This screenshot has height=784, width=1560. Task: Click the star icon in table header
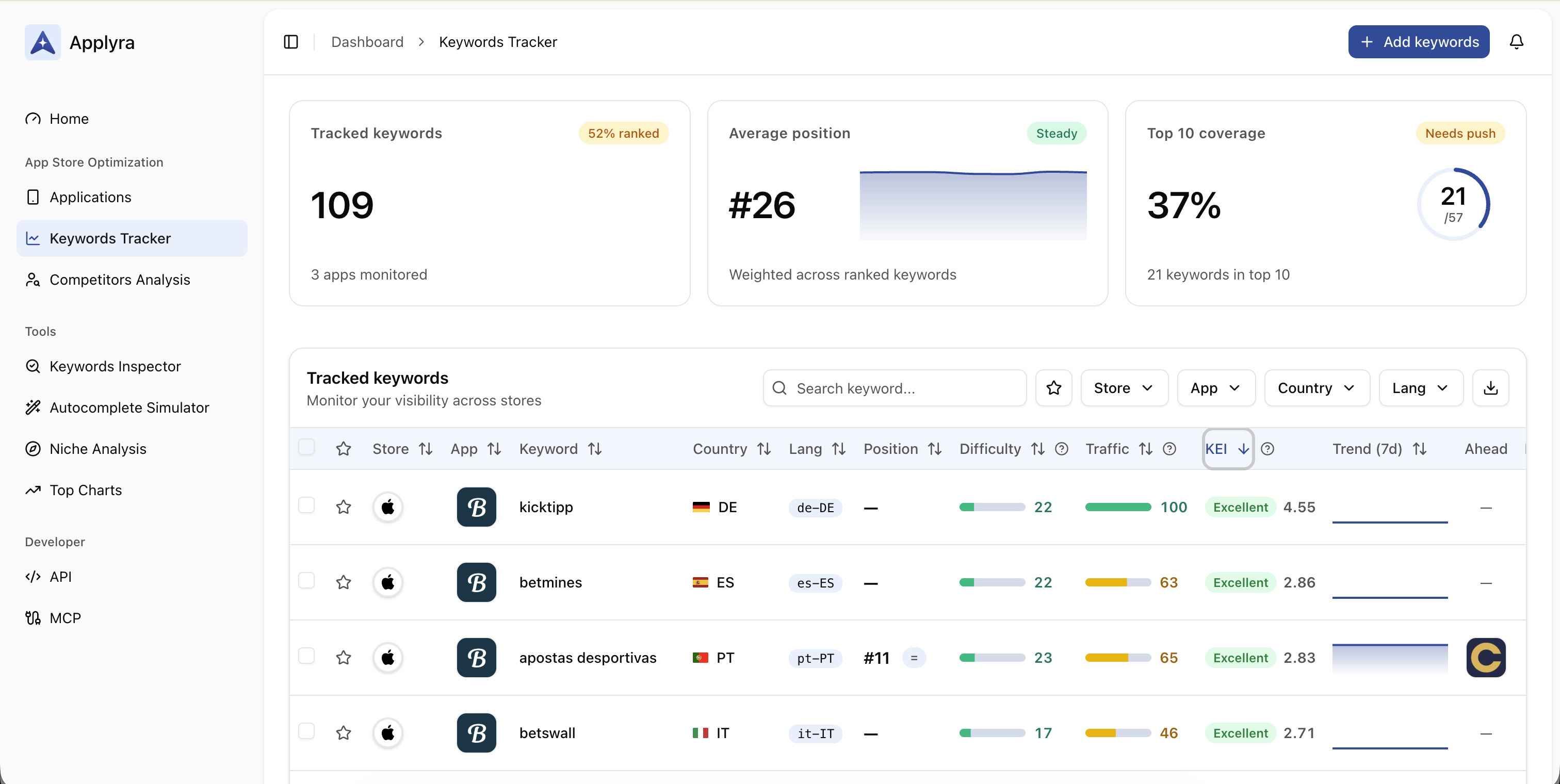(344, 449)
